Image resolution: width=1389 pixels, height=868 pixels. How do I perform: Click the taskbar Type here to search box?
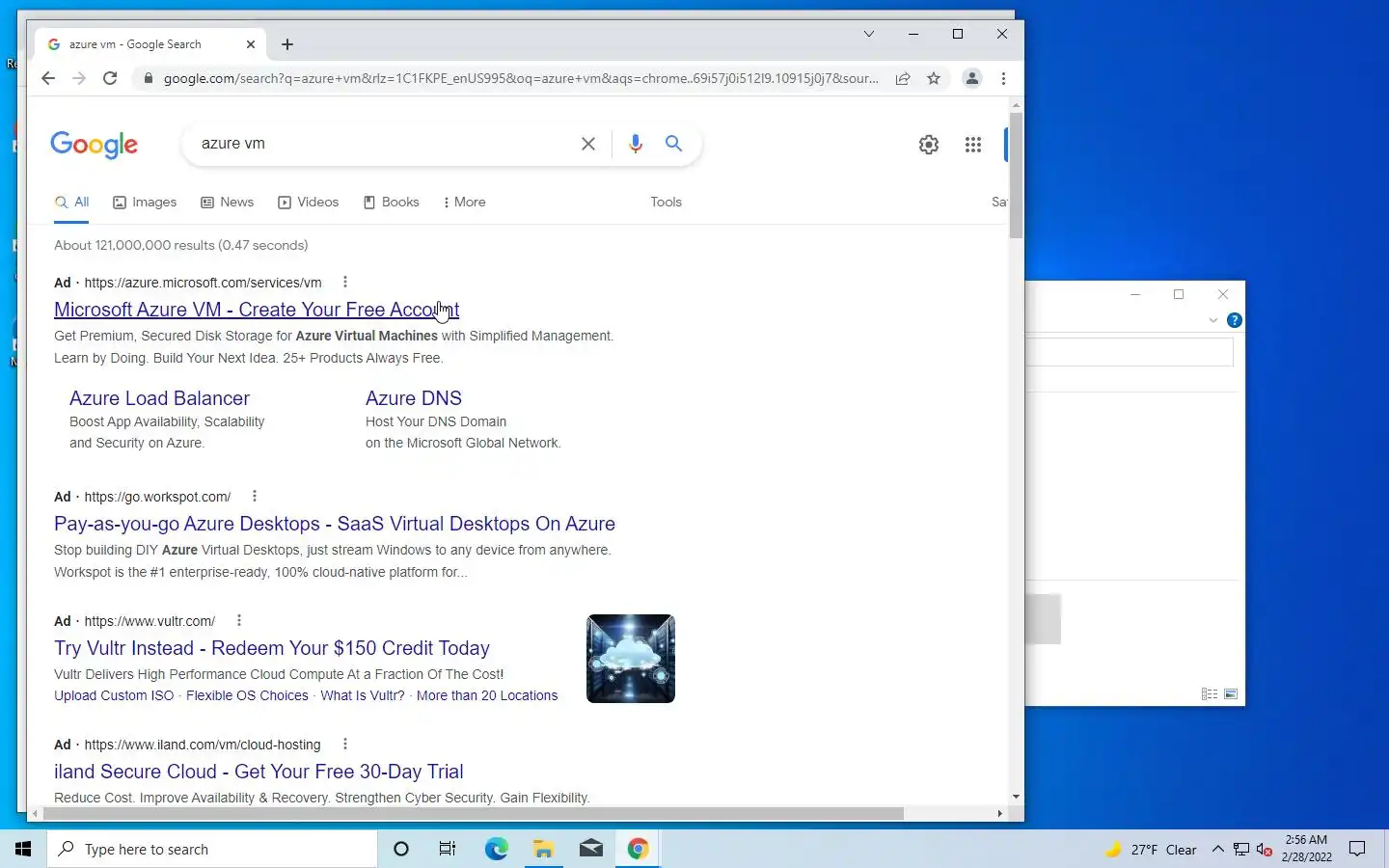(x=212, y=849)
